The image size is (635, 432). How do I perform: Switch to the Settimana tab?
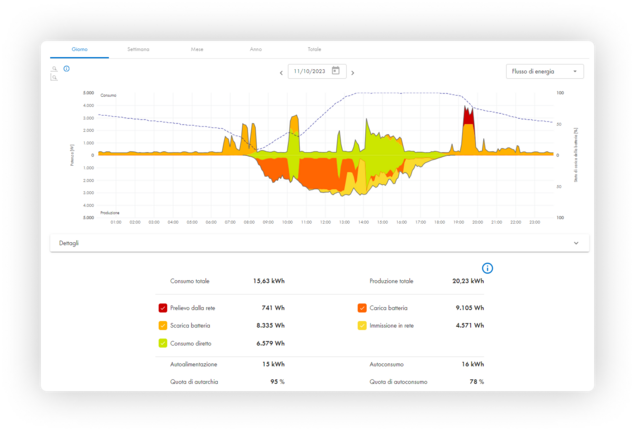click(138, 48)
